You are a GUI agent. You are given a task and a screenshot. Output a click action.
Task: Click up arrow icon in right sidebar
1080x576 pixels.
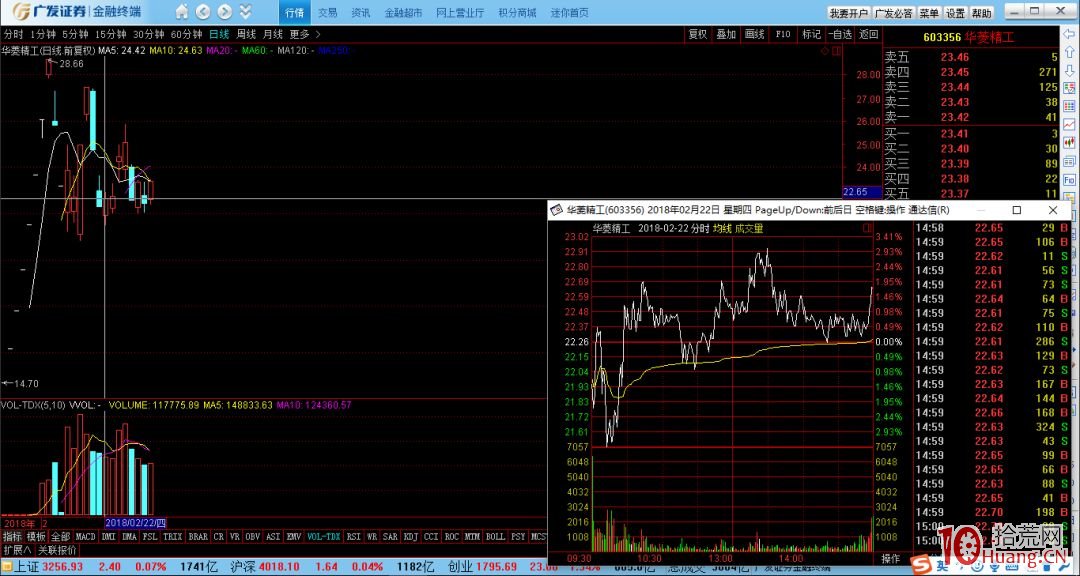[1069, 53]
